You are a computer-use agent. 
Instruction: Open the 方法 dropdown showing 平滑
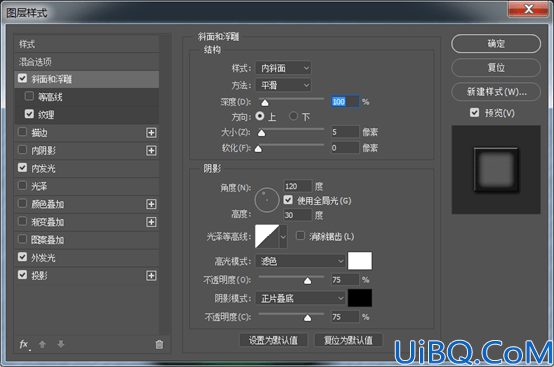point(283,85)
